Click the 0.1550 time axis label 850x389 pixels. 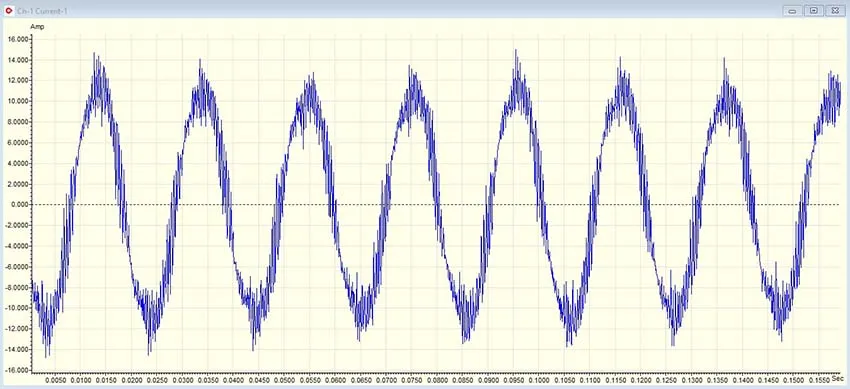pos(820,381)
